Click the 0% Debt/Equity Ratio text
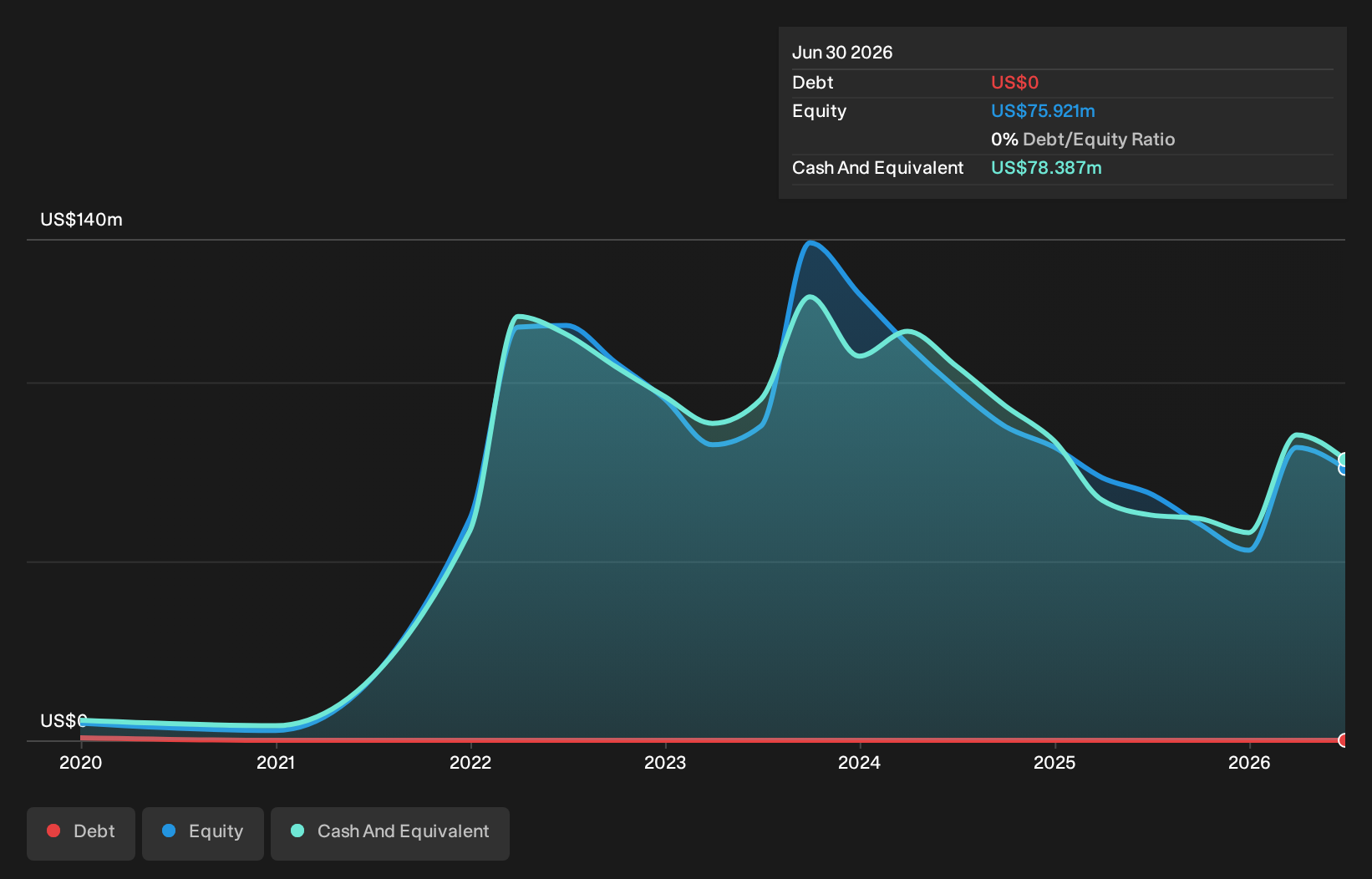Viewport: 1372px width, 879px height. (x=1083, y=140)
